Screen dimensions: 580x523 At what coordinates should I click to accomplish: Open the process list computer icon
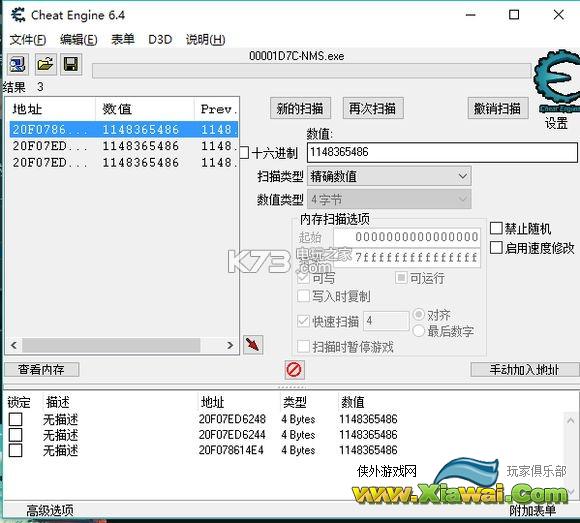click(17, 64)
